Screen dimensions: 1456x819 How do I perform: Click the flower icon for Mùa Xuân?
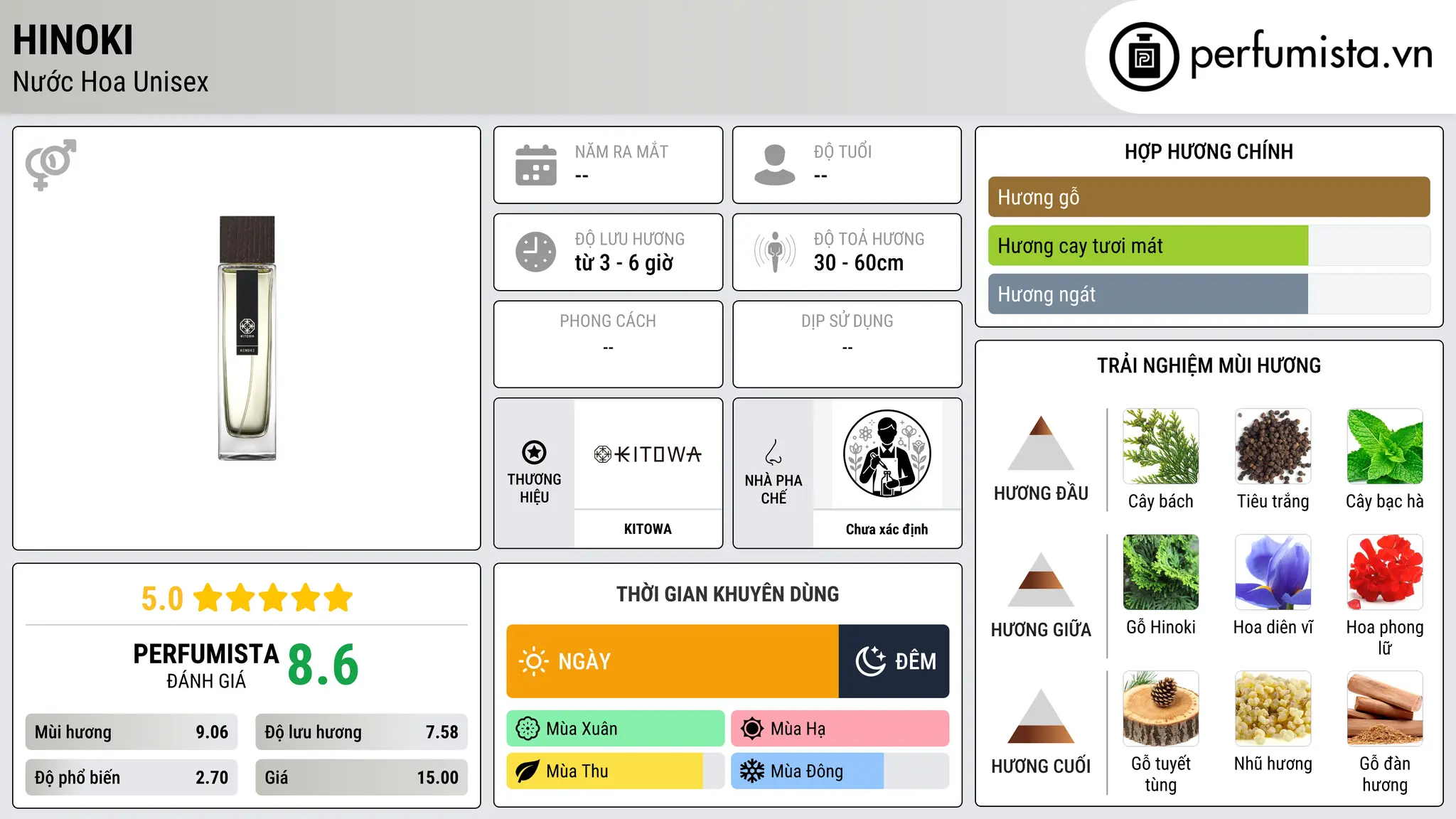coord(528,729)
